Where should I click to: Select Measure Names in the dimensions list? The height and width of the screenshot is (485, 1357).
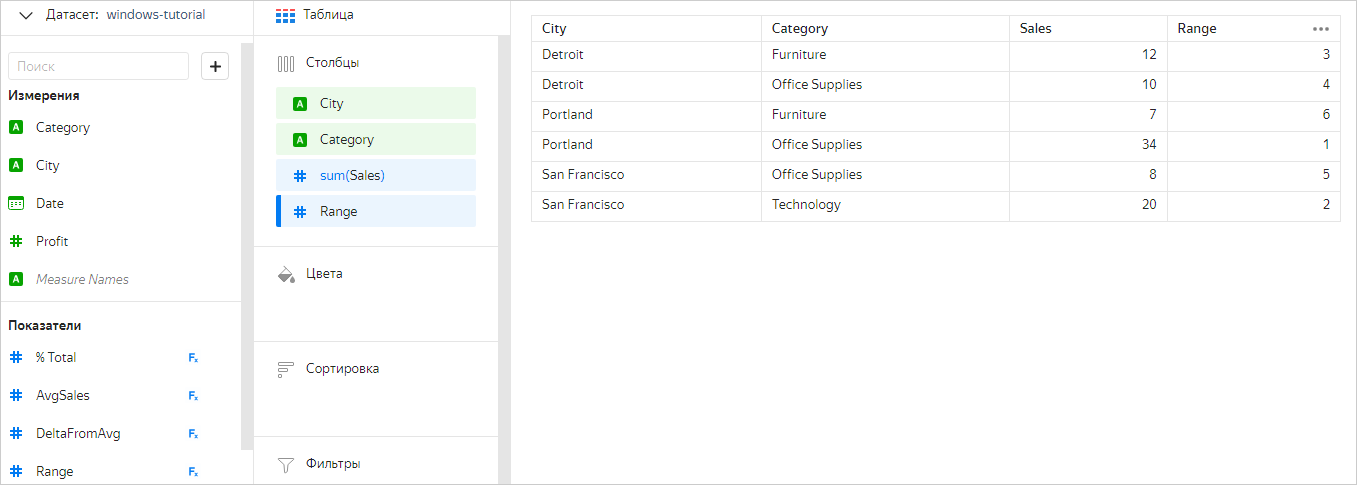[82, 280]
